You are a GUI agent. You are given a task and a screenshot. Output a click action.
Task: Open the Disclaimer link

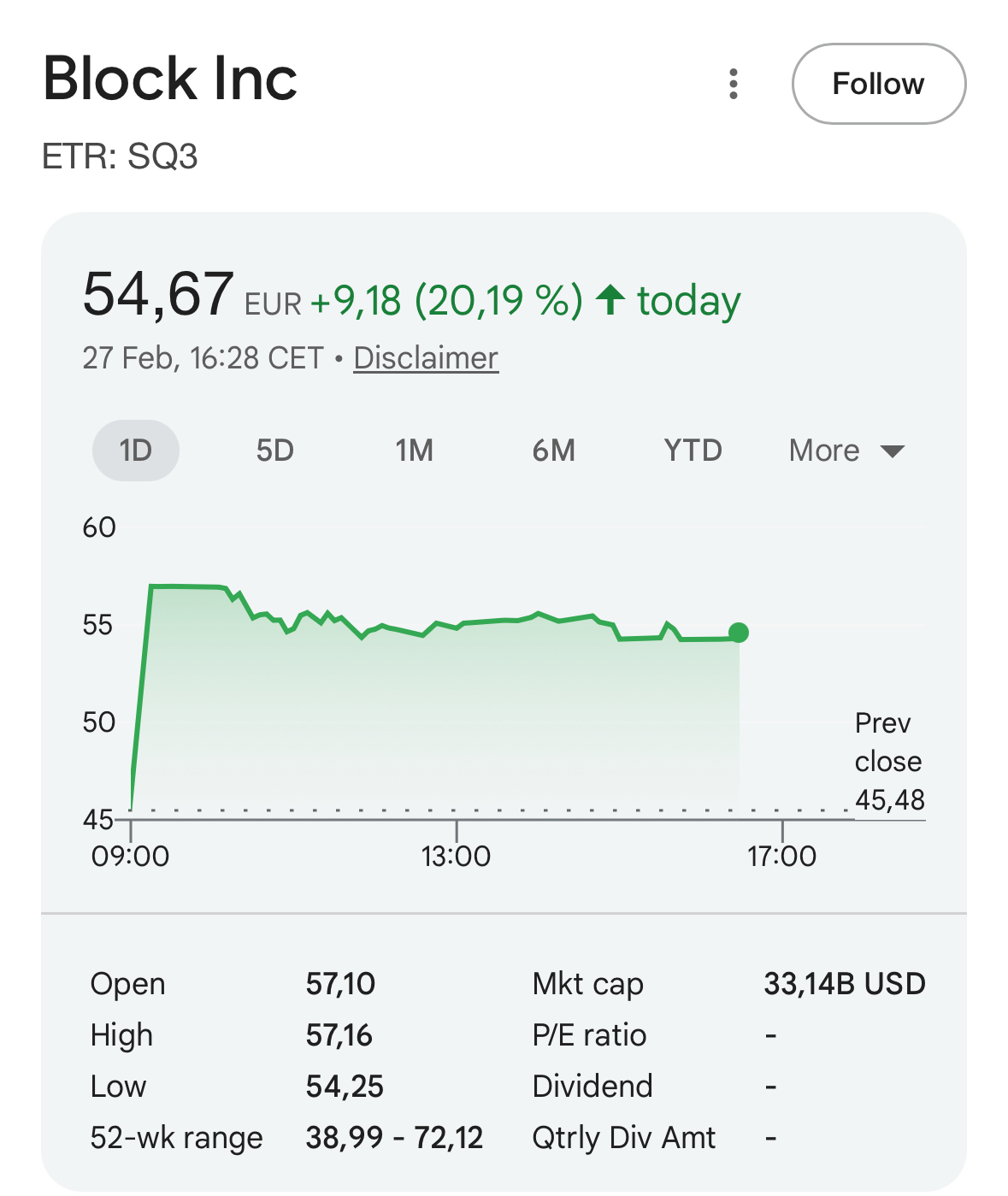point(426,357)
